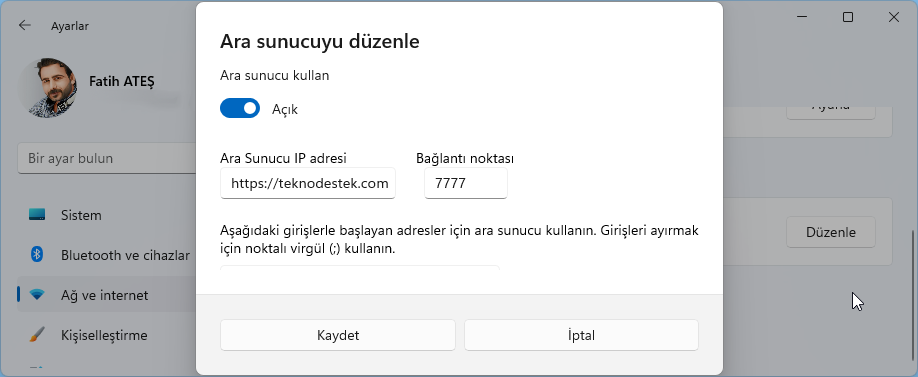Save proxy settings with Kaydet

pyautogui.click(x=338, y=335)
